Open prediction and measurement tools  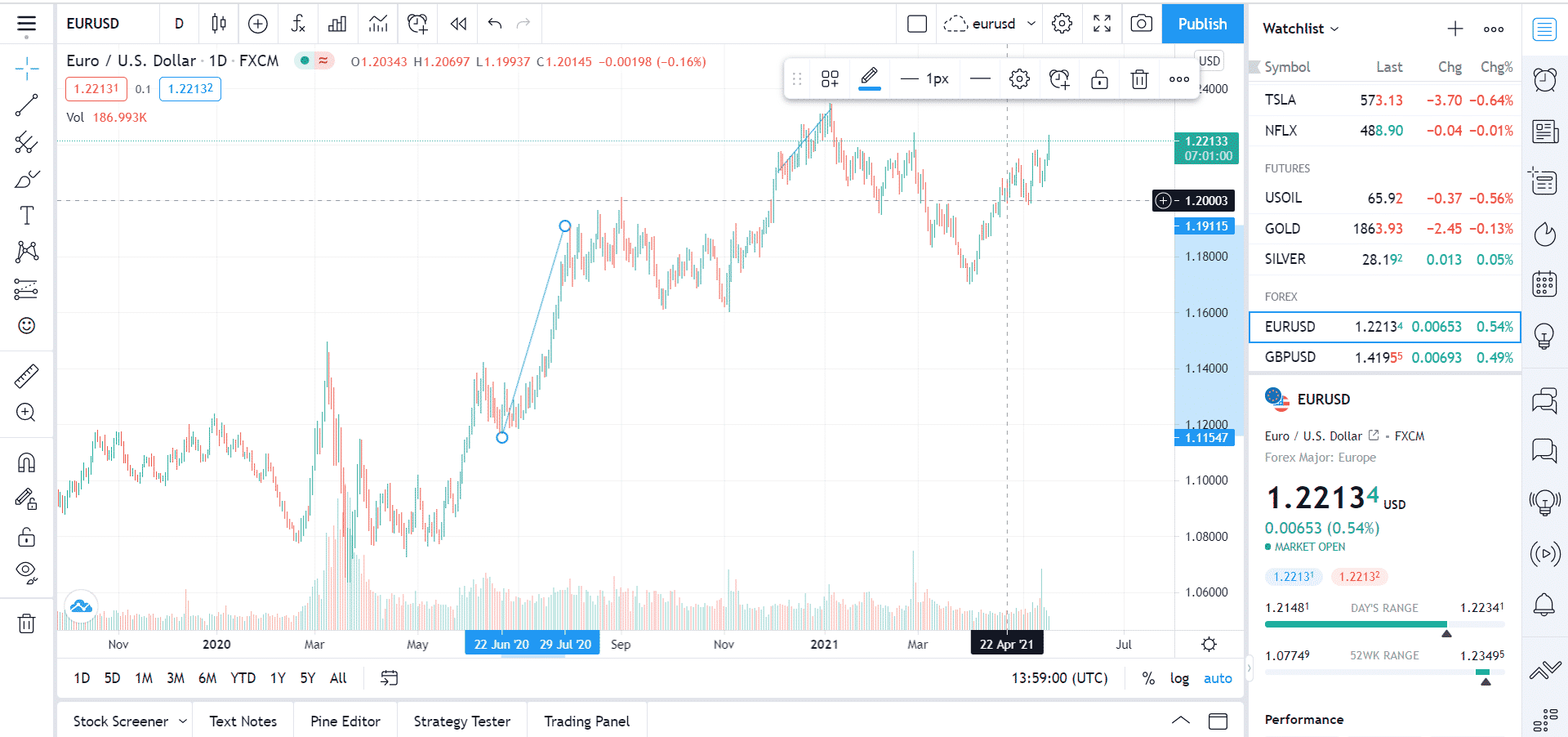pos(26,288)
